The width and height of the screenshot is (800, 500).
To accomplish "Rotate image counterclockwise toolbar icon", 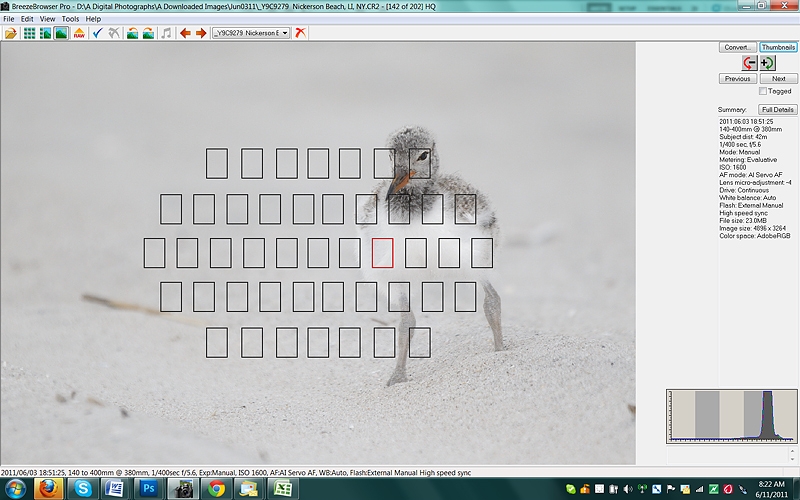I will point(132,33).
